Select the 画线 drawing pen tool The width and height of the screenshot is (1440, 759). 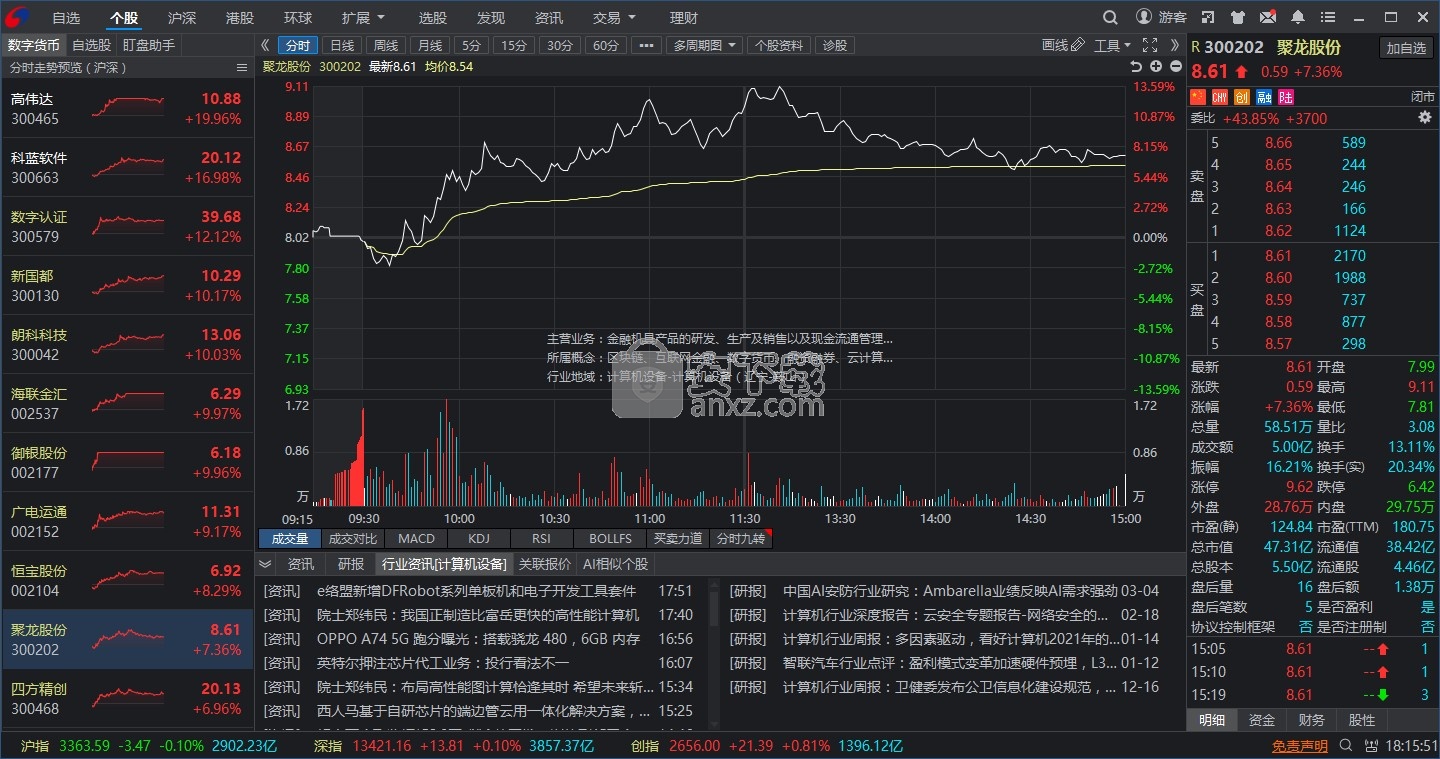[x=1063, y=45]
